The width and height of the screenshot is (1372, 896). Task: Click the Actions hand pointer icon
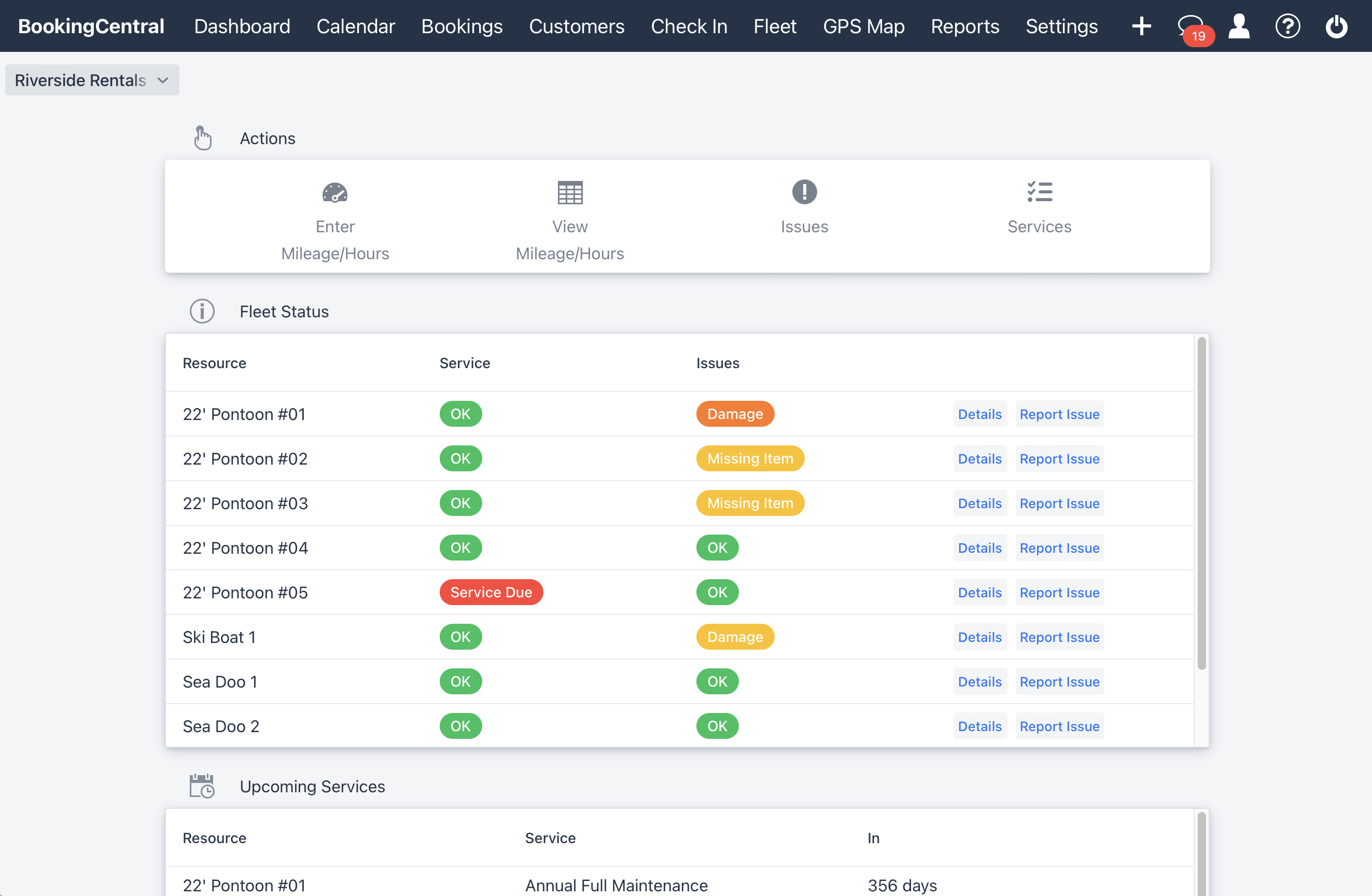tap(202, 138)
